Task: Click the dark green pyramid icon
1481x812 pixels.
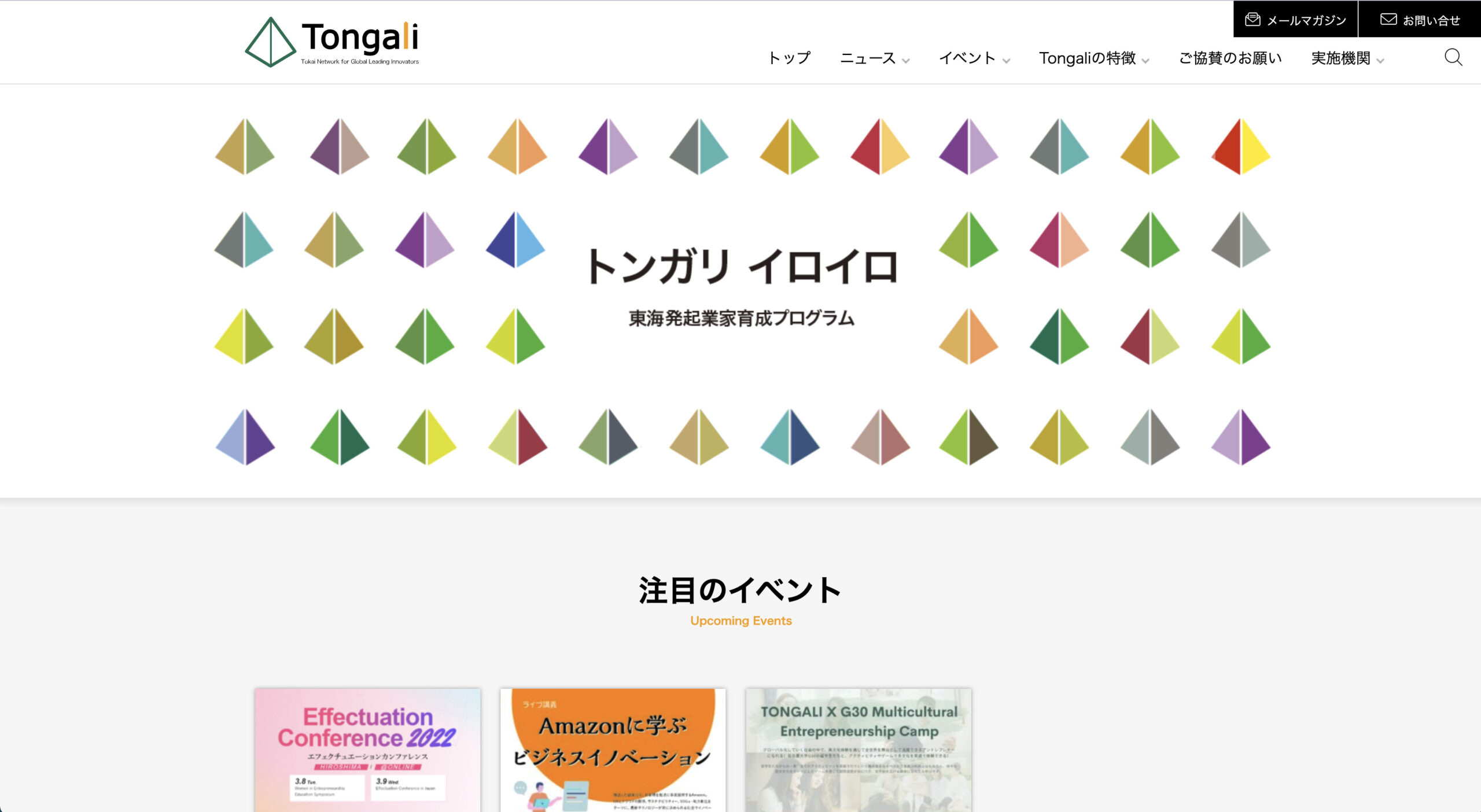Action: click(1059, 336)
